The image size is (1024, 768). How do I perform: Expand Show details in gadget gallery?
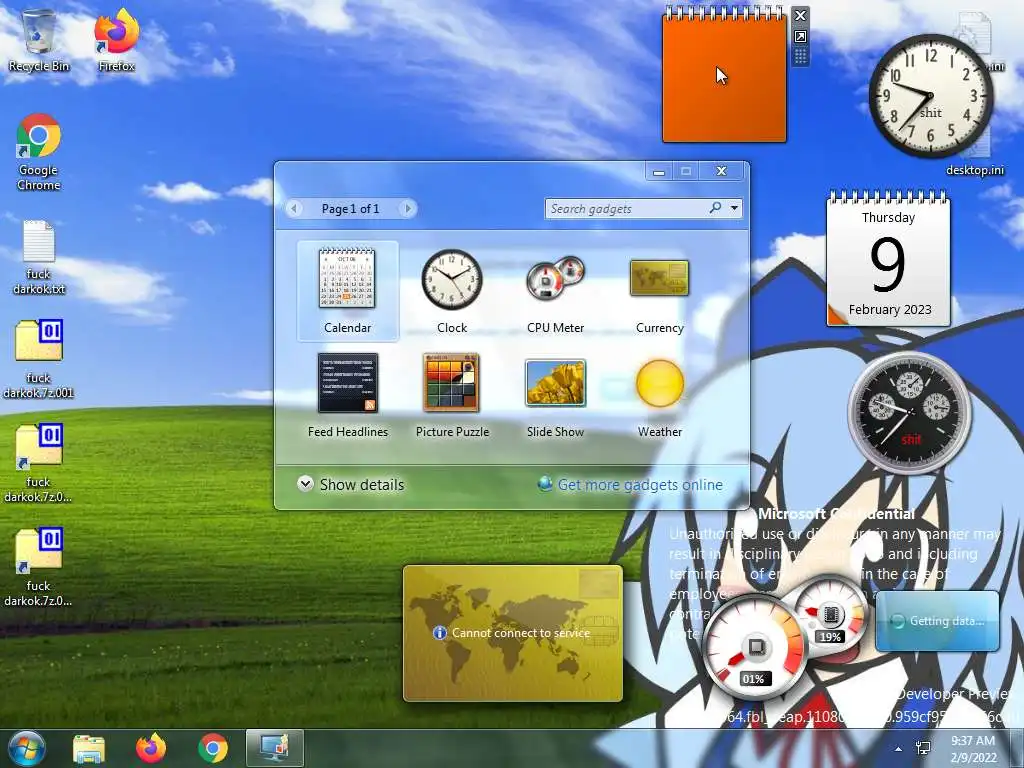point(351,485)
